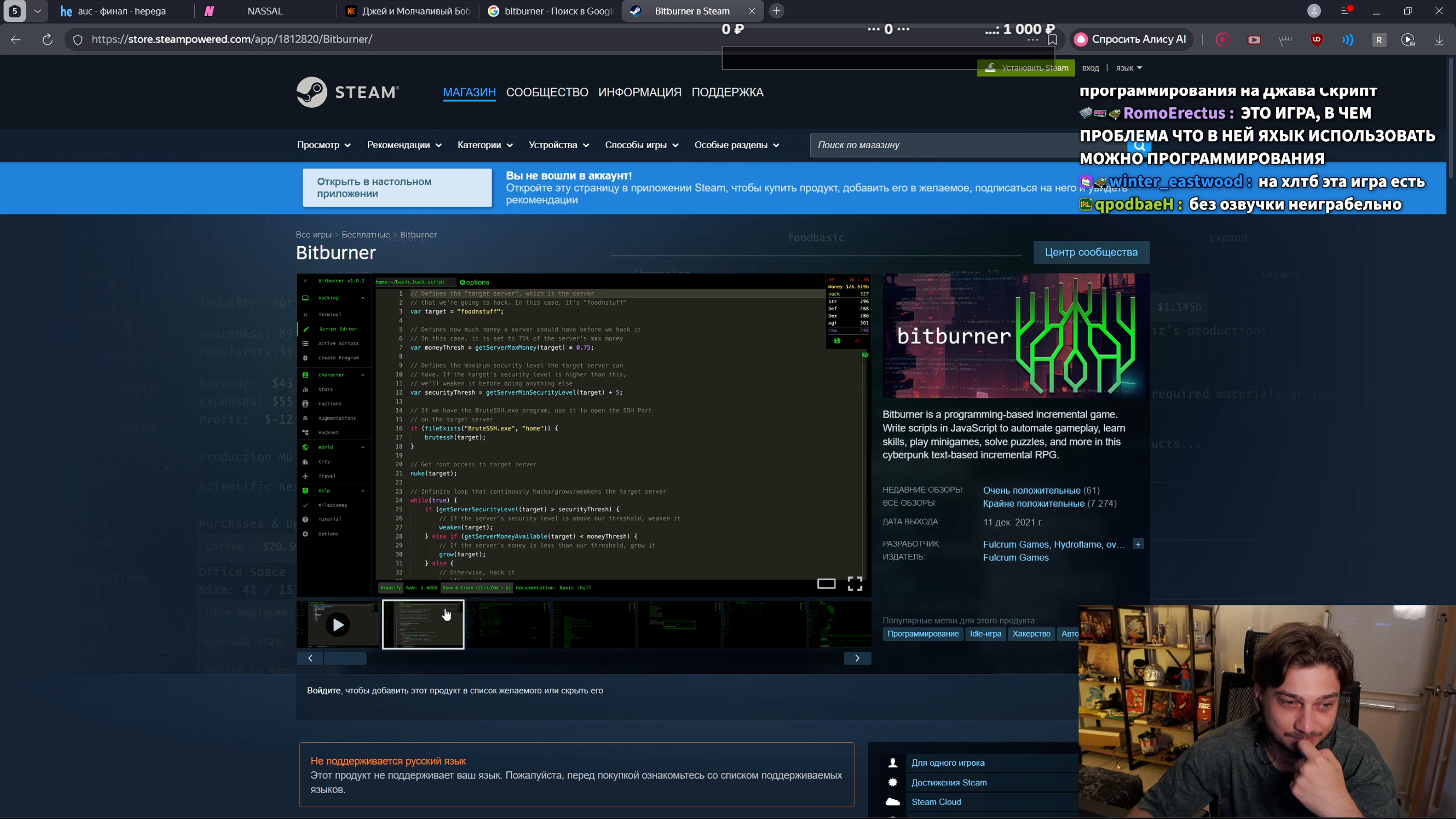Select the Idle-игра tag
1456x819 pixels.
tap(986, 634)
